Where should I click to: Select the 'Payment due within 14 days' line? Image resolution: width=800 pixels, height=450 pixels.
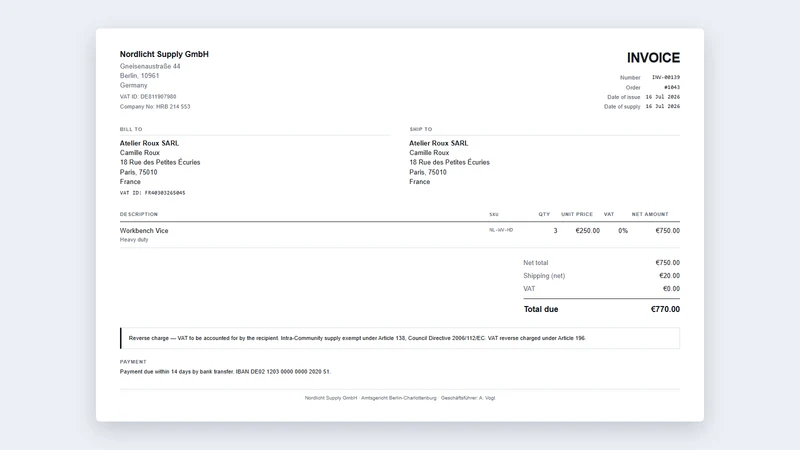[226, 372]
